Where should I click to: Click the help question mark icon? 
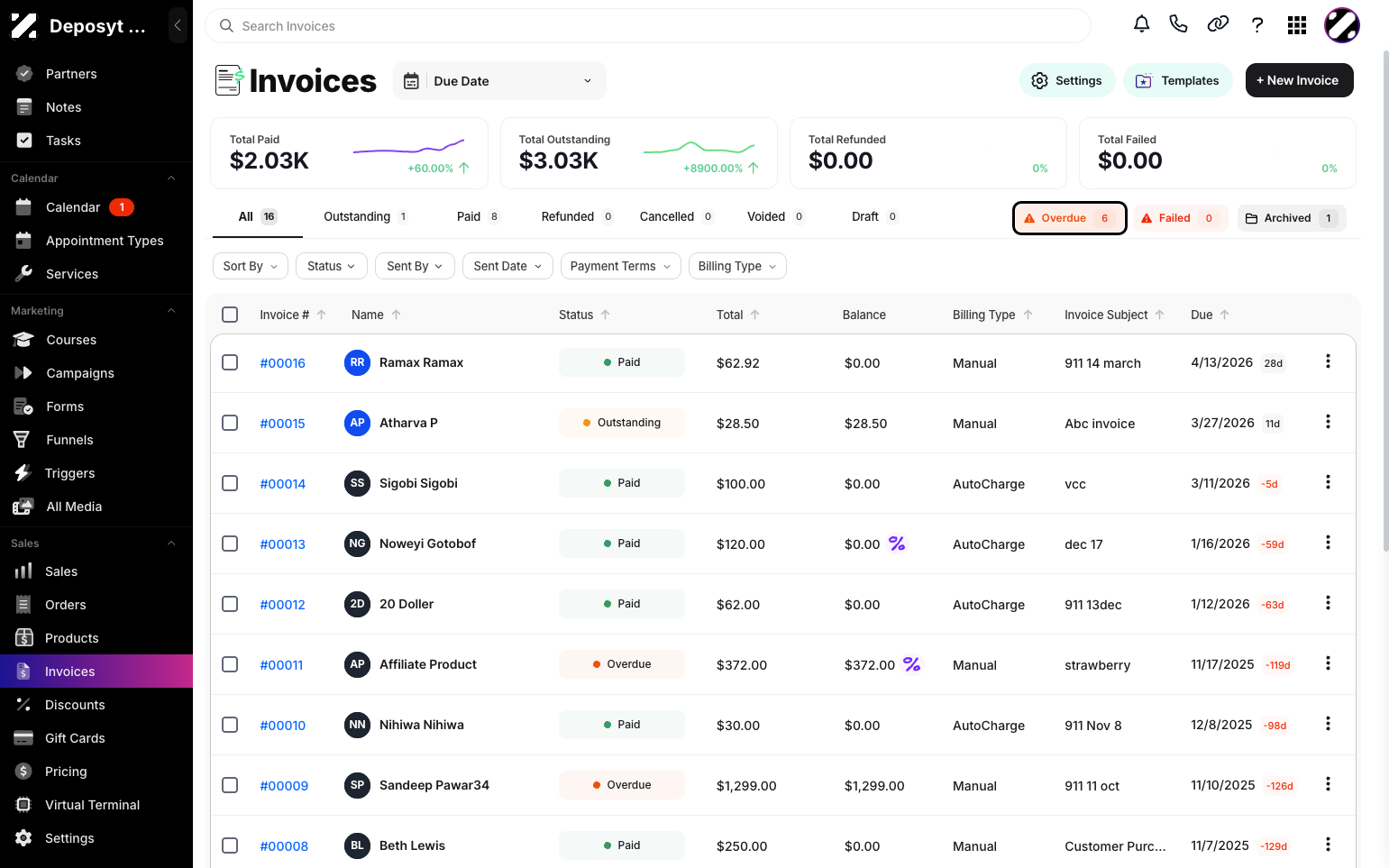pyautogui.click(x=1257, y=25)
